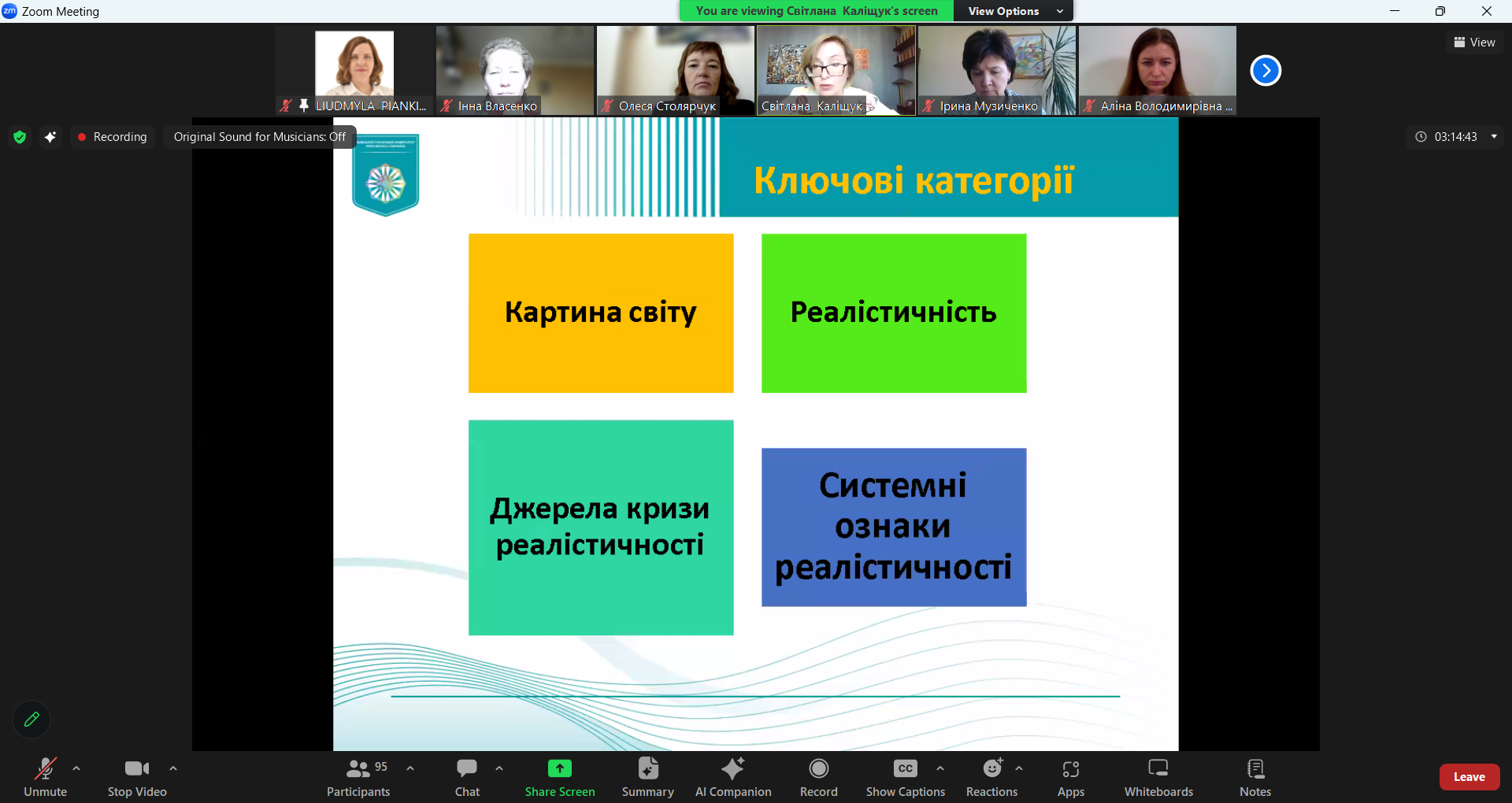Select Ірина Музиченко's video thumbnail
This screenshot has width=1512, height=803.
[996, 70]
